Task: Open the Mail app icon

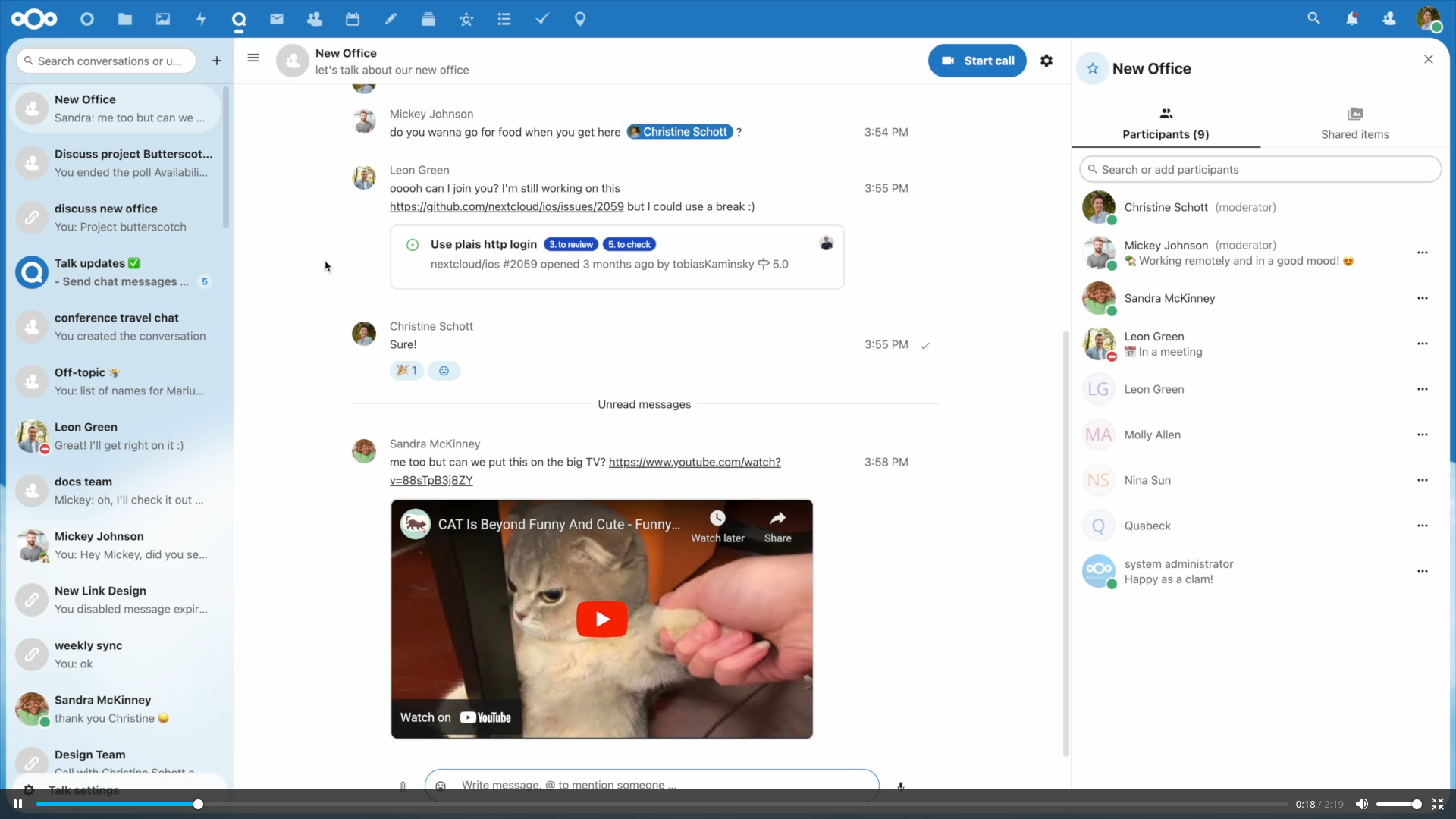Action: pos(277,19)
